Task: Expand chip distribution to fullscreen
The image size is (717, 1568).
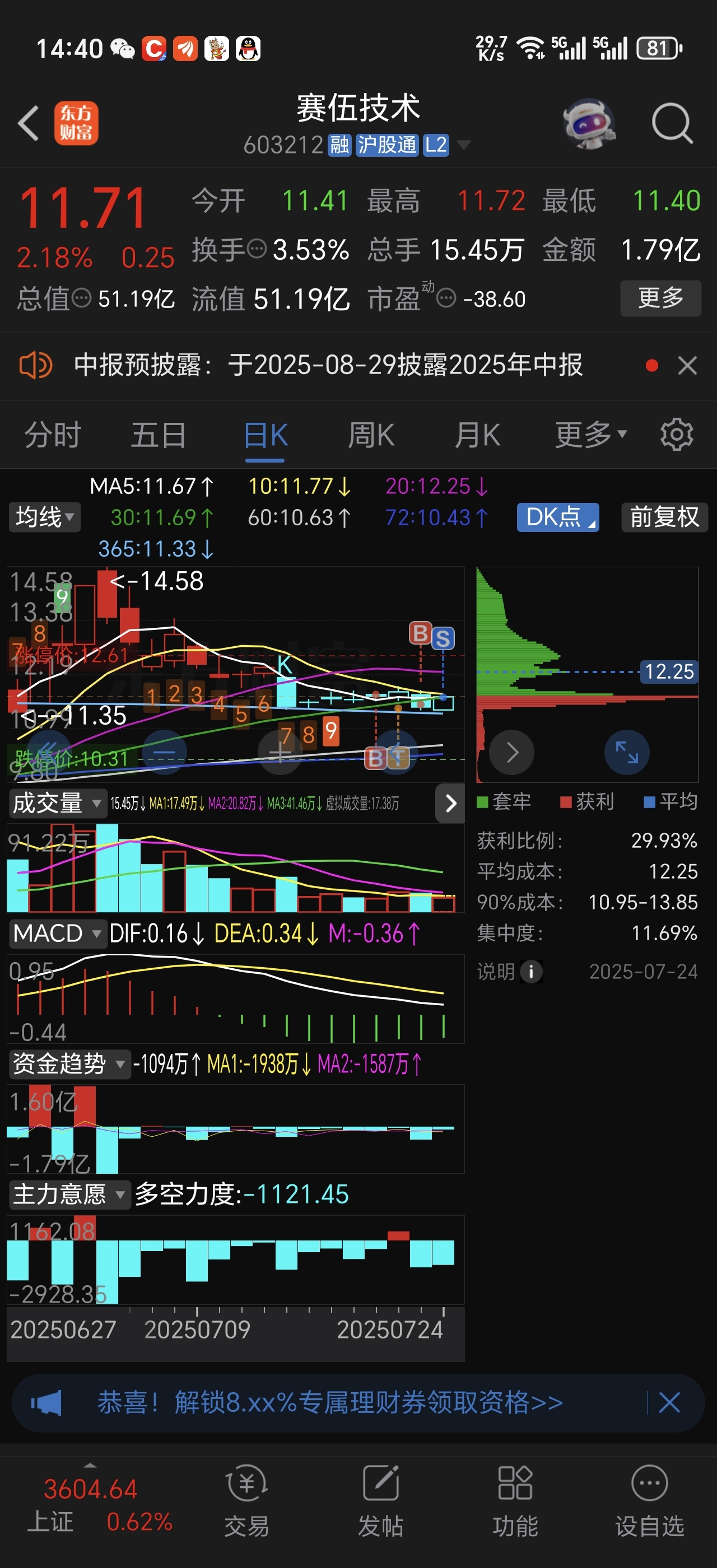Action: (x=627, y=752)
